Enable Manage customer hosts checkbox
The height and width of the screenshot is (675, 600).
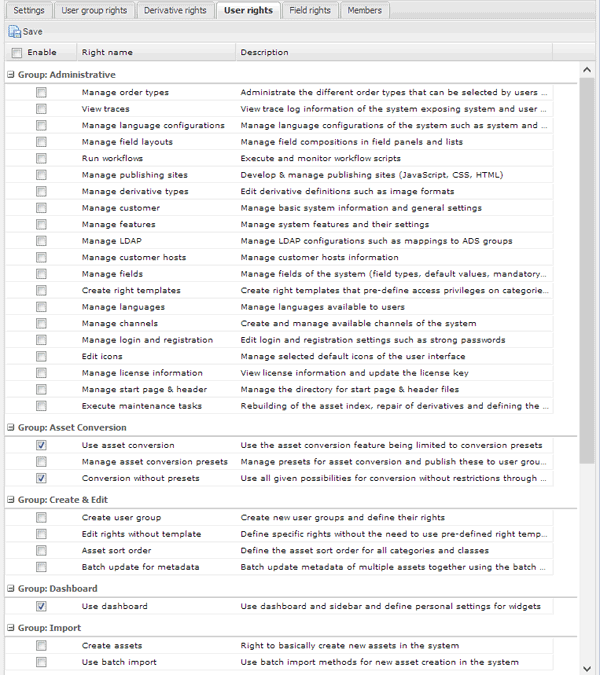tap(41, 257)
